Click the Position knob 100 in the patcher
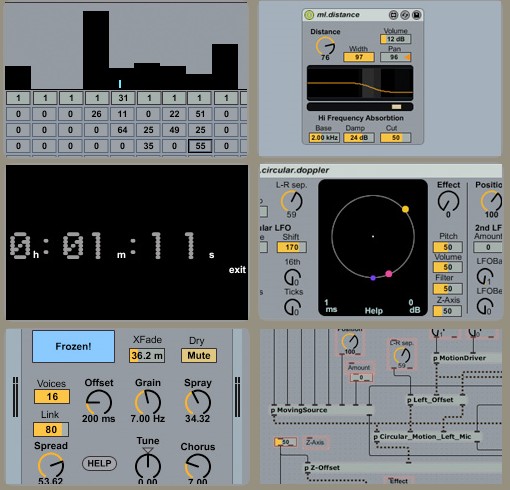510x490 pixels. click(x=350, y=342)
